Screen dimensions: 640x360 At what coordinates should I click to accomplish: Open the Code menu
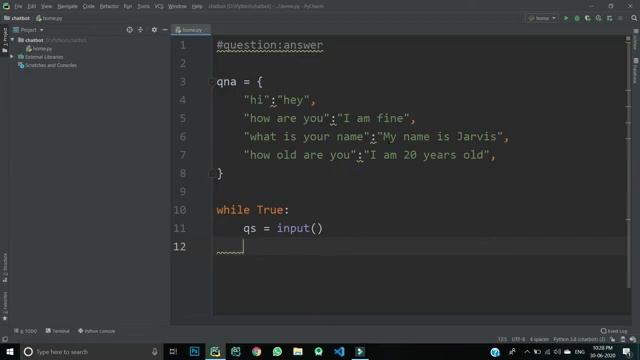pos(89,7)
